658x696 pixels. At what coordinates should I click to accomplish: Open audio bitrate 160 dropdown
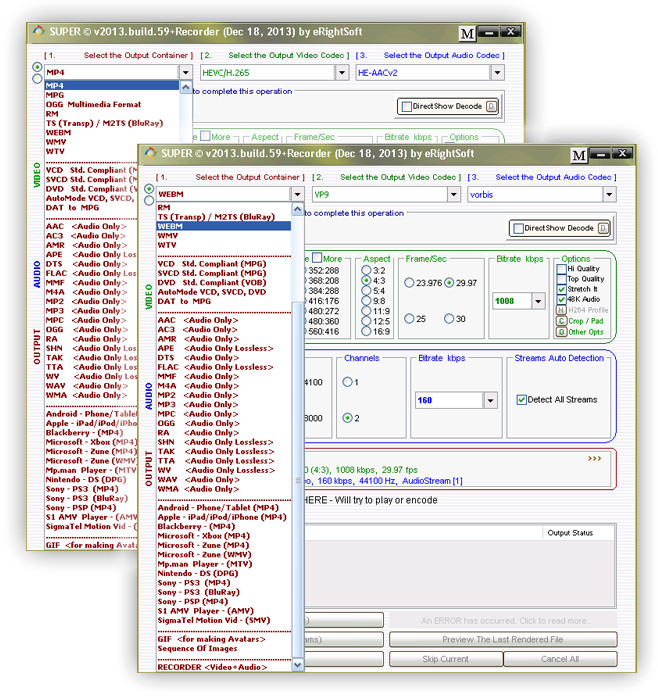click(x=490, y=400)
